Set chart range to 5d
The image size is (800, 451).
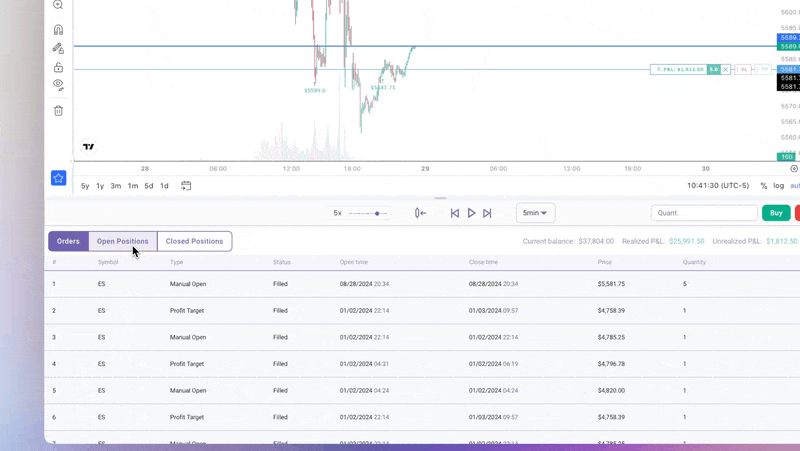point(148,186)
